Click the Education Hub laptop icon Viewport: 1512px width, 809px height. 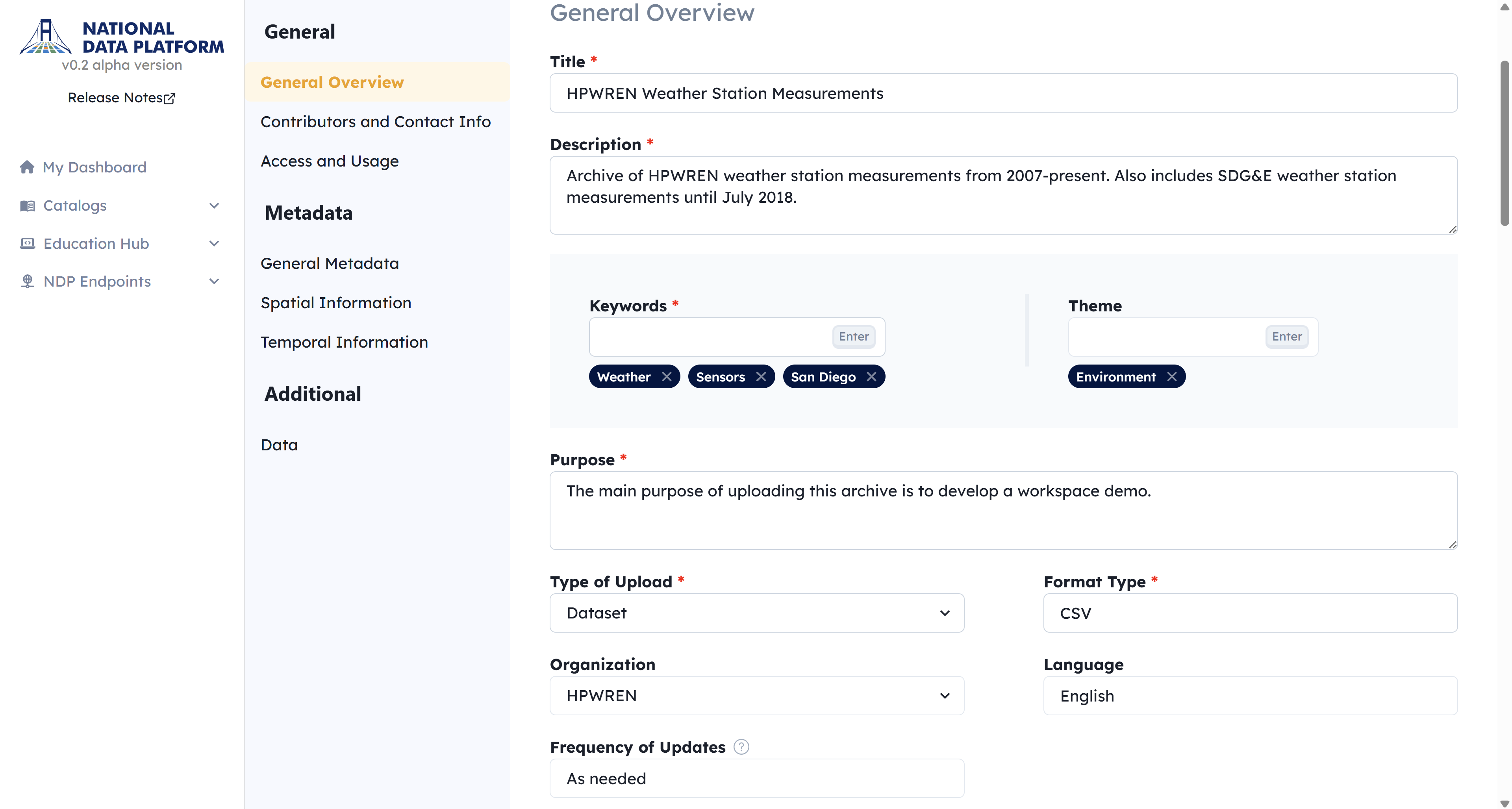(x=27, y=243)
